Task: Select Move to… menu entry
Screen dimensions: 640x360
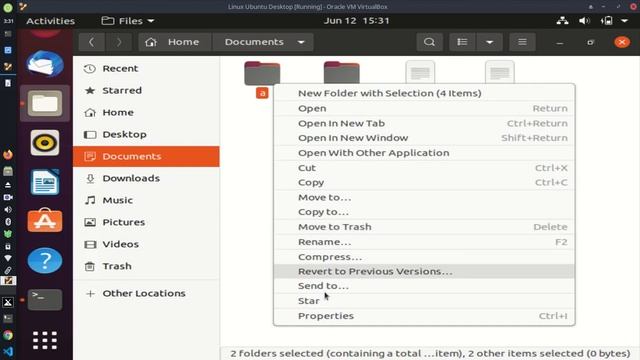Action: pos(424,198)
